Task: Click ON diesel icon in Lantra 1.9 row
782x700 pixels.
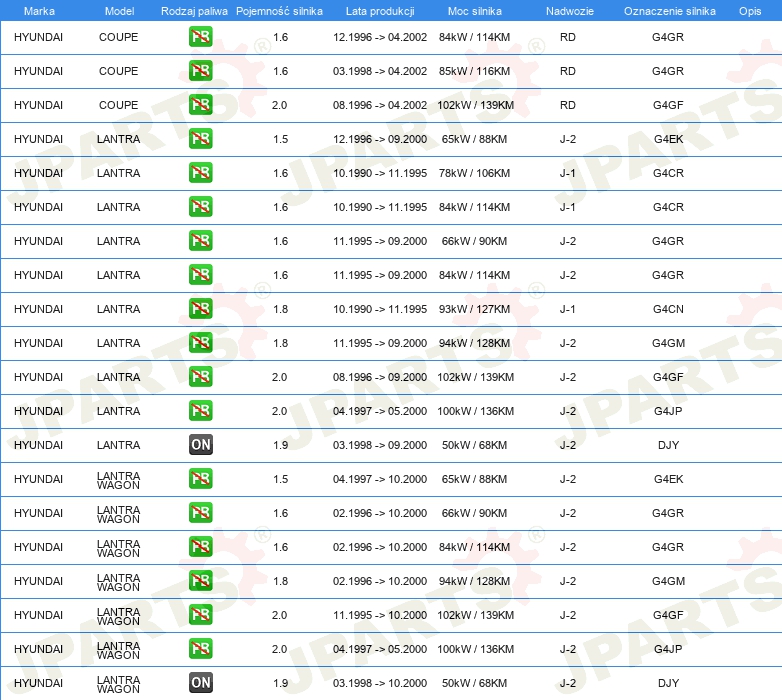Action: coord(200,445)
